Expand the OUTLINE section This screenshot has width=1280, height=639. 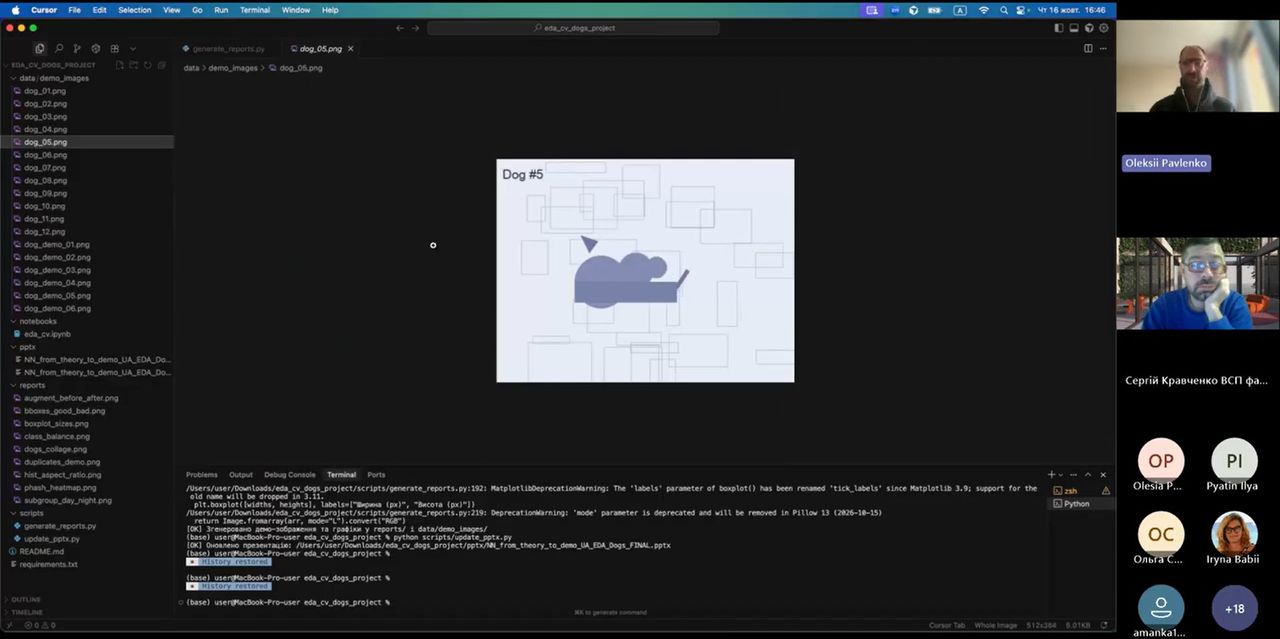pos(26,600)
